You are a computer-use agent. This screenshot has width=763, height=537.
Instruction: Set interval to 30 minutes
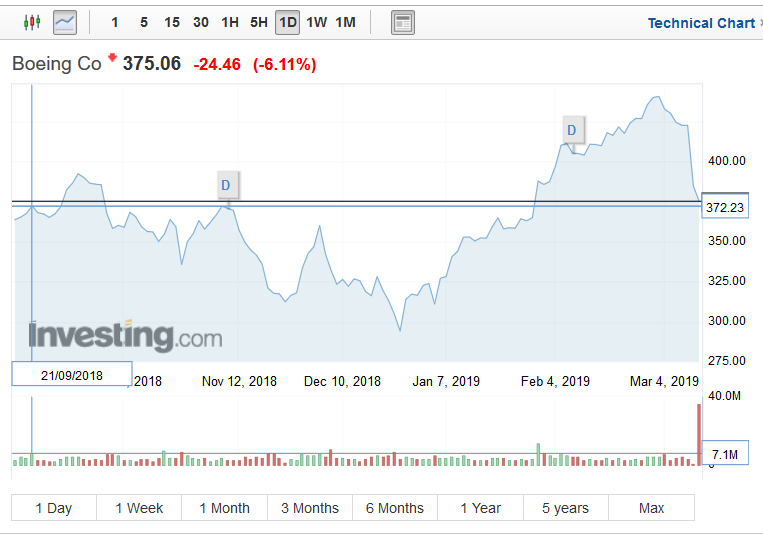pos(200,22)
